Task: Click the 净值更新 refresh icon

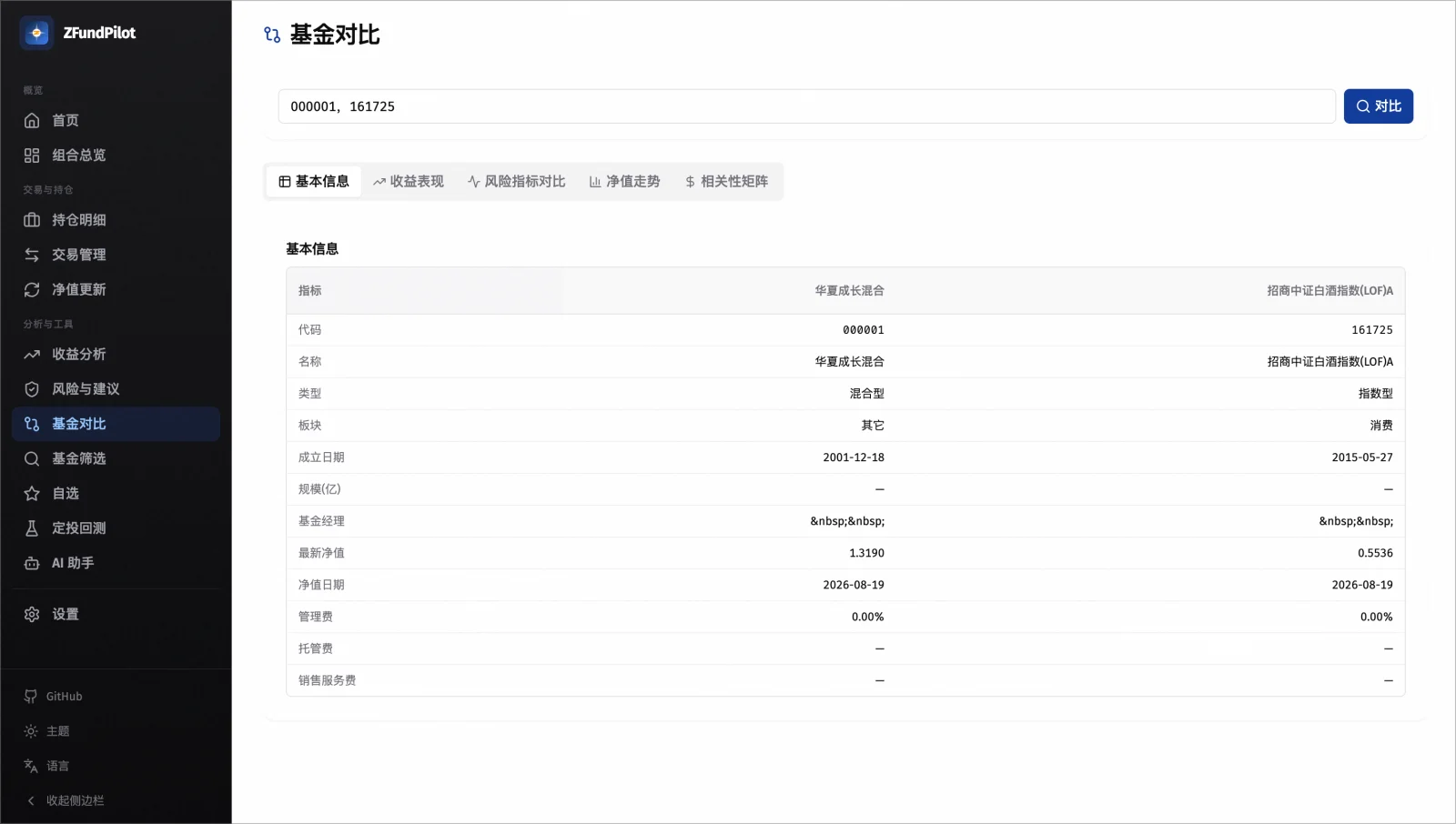Action: pos(32,289)
